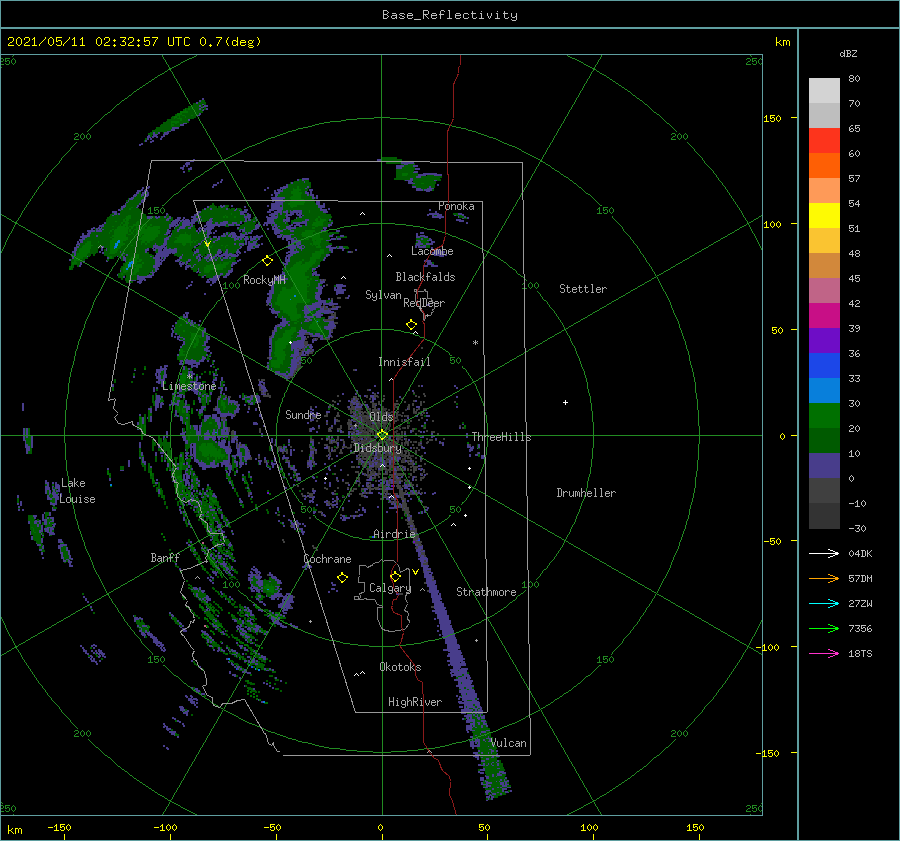Click the white 04DK arrow in legend

coord(824,553)
